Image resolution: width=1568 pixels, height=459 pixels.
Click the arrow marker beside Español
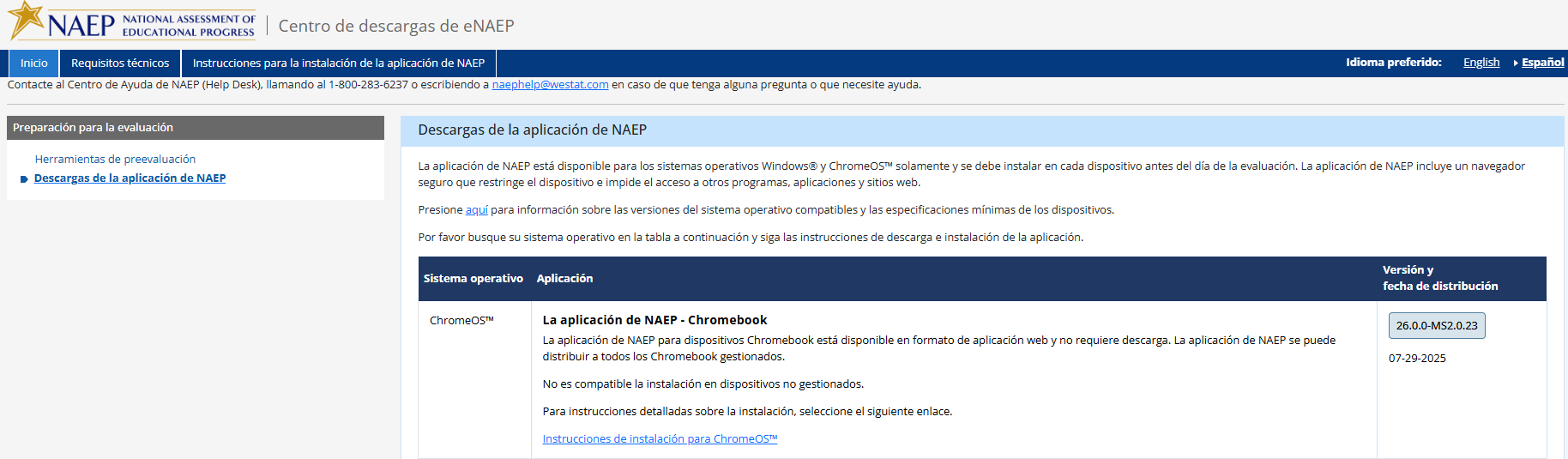tap(1516, 63)
